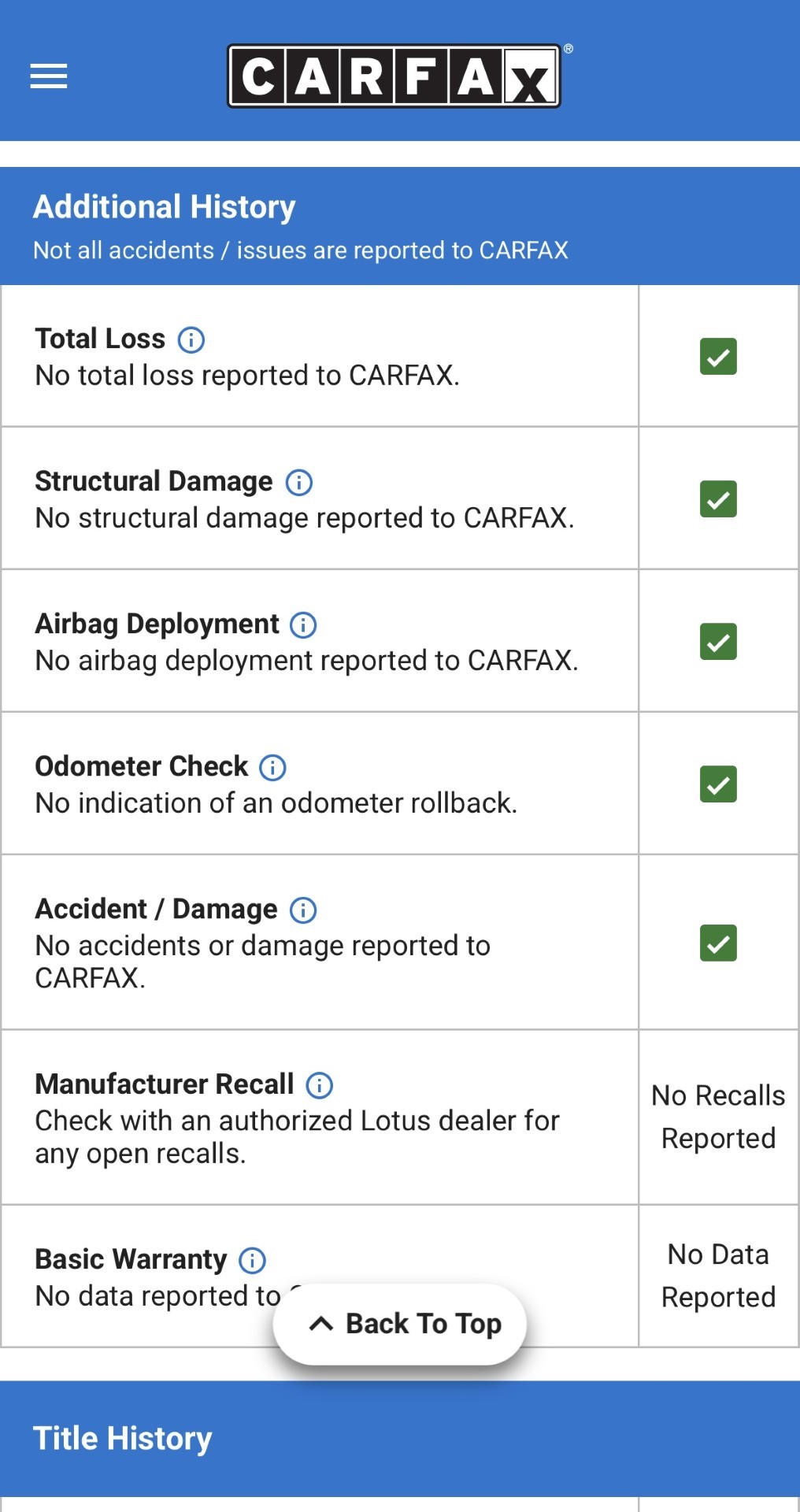Image resolution: width=800 pixels, height=1512 pixels.
Task: Tap the Structural Damage info icon
Action: pyautogui.click(x=298, y=483)
